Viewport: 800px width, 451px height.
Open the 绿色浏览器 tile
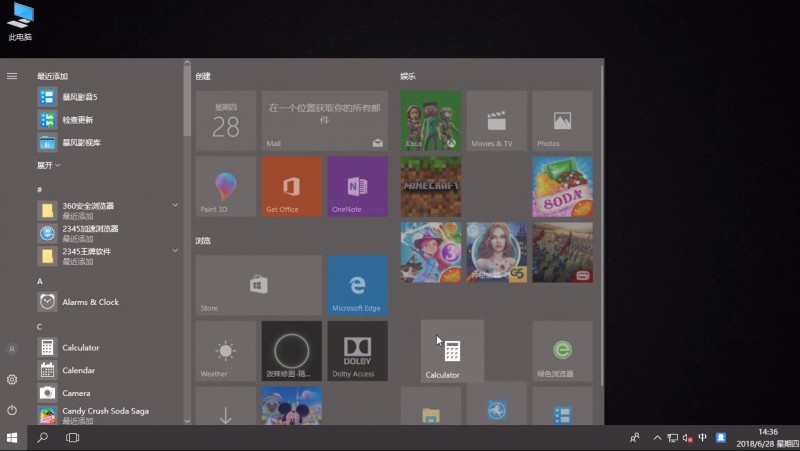point(563,351)
